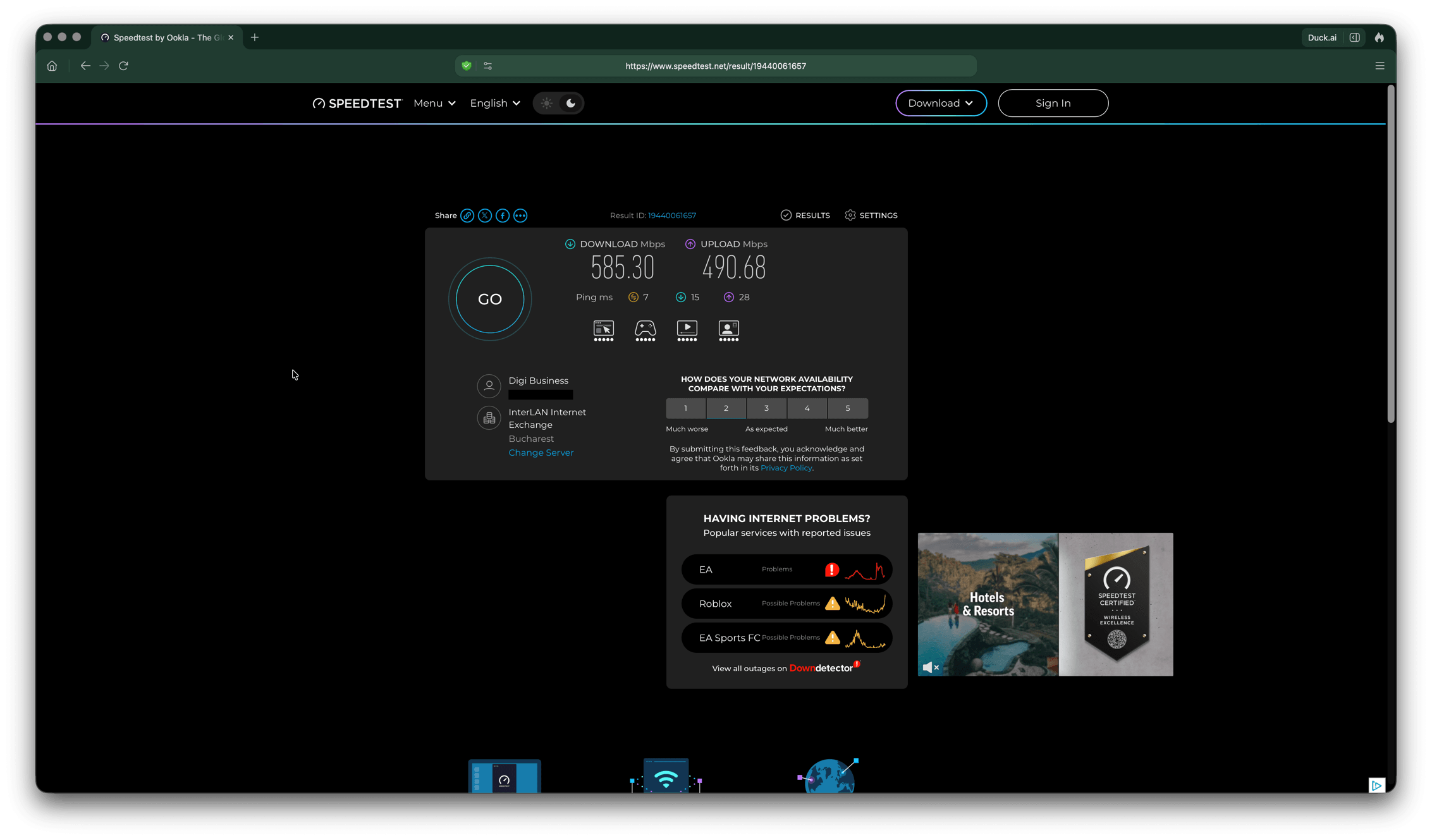Image resolution: width=1432 pixels, height=840 pixels.
Task: Open result ID 19440061657 link
Action: click(x=672, y=216)
